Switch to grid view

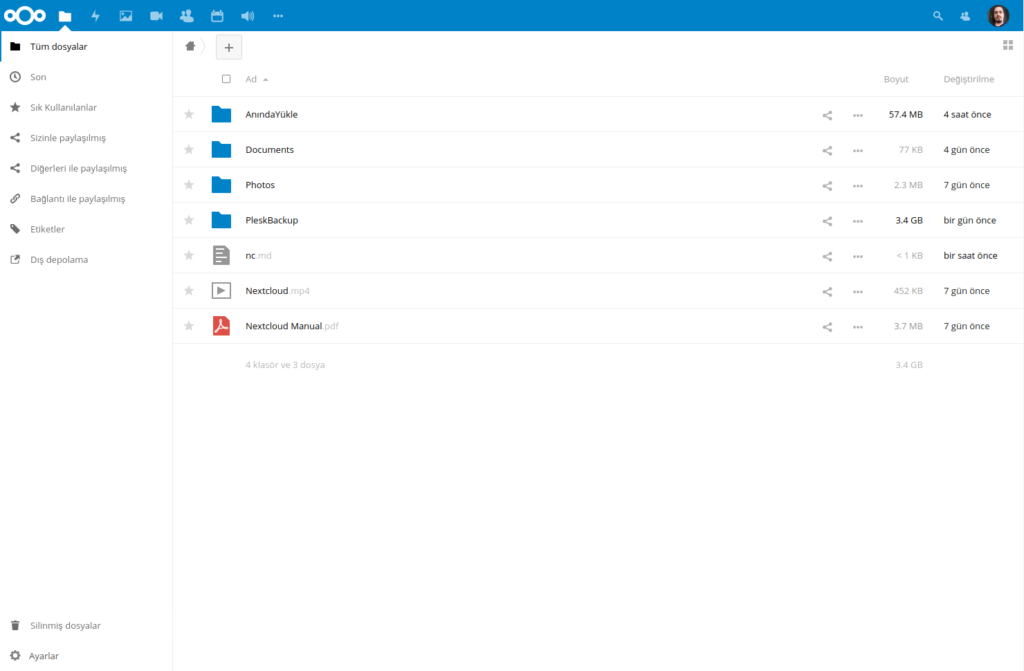pos(1008,45)
